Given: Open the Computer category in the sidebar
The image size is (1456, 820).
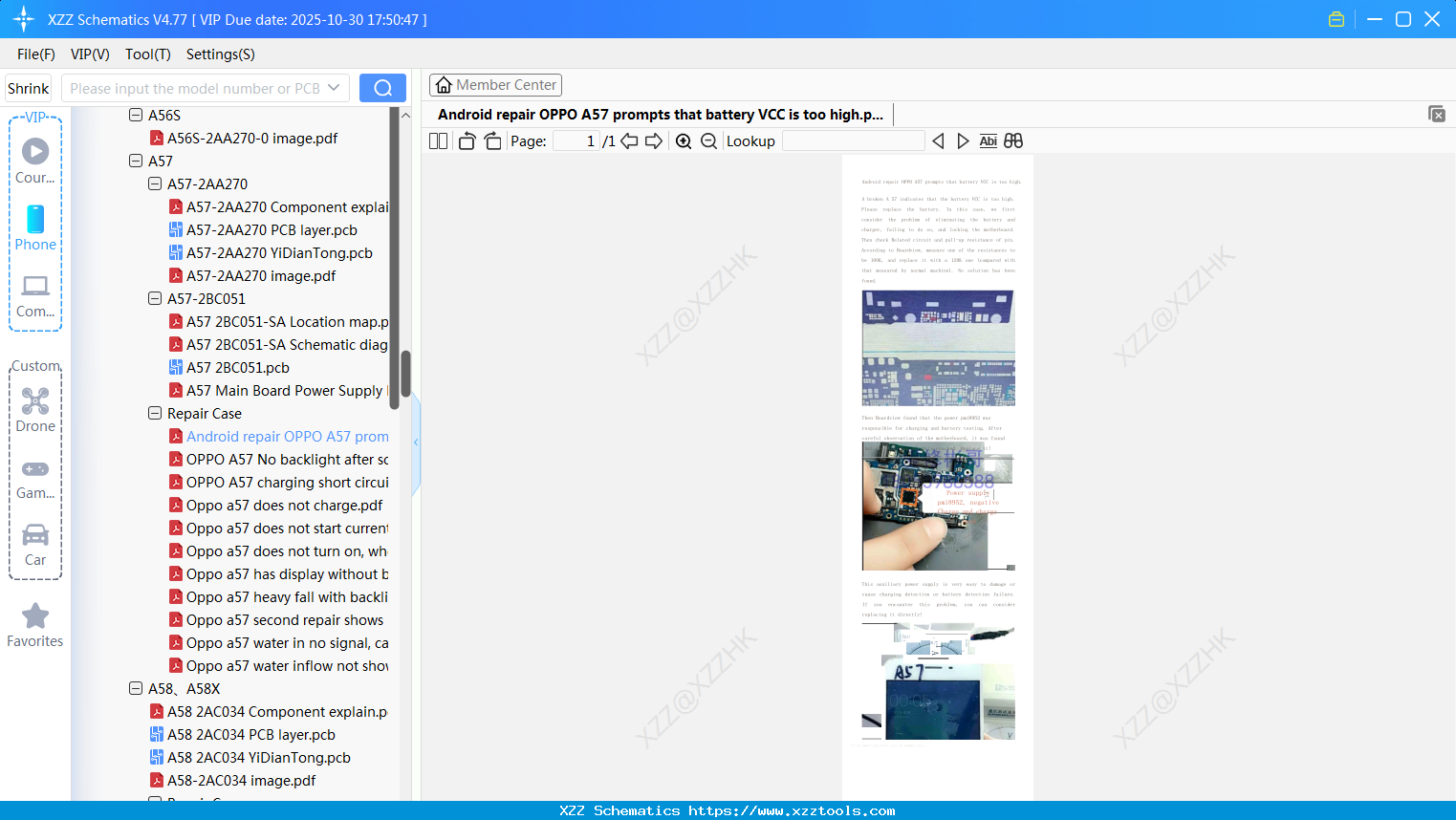Looking at the screenshot, I should click(35, 294).
